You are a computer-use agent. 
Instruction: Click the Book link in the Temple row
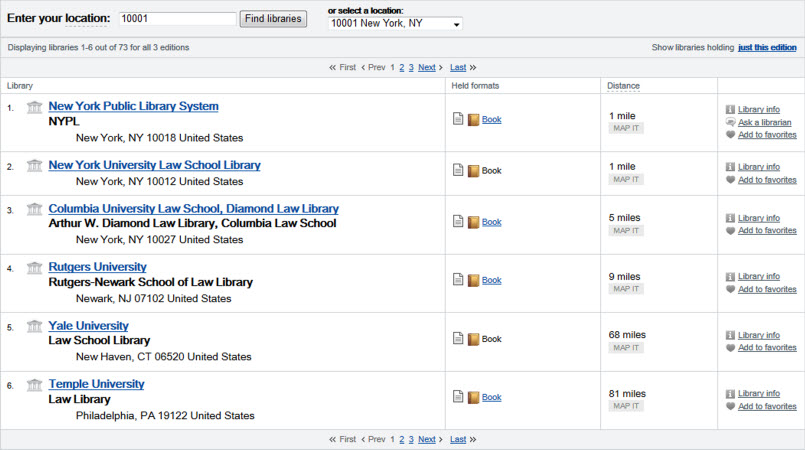pos(491,397)
